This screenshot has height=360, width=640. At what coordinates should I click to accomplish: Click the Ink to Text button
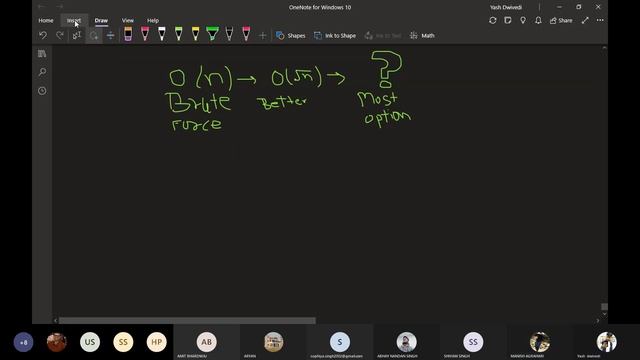pyautogui.click(x=383, y=36)
